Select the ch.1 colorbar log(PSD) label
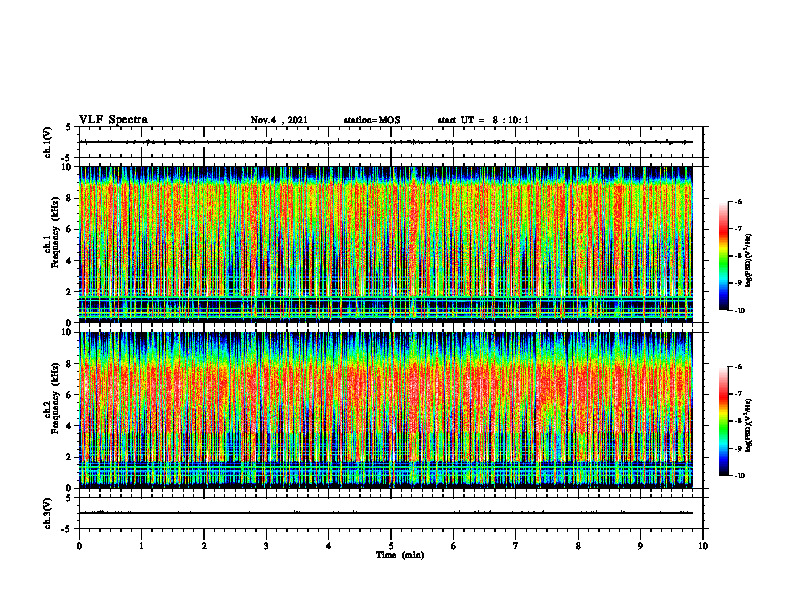 click(748, 261)
